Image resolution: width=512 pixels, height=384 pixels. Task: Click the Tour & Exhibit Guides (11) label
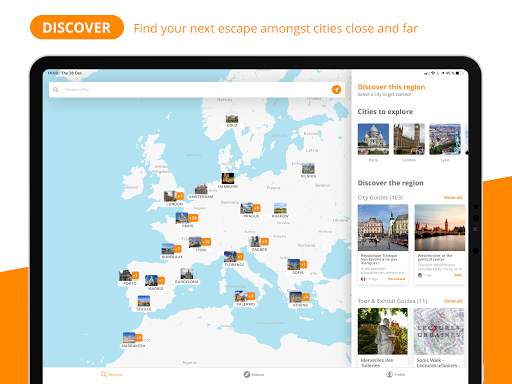(x=392, y=301)
